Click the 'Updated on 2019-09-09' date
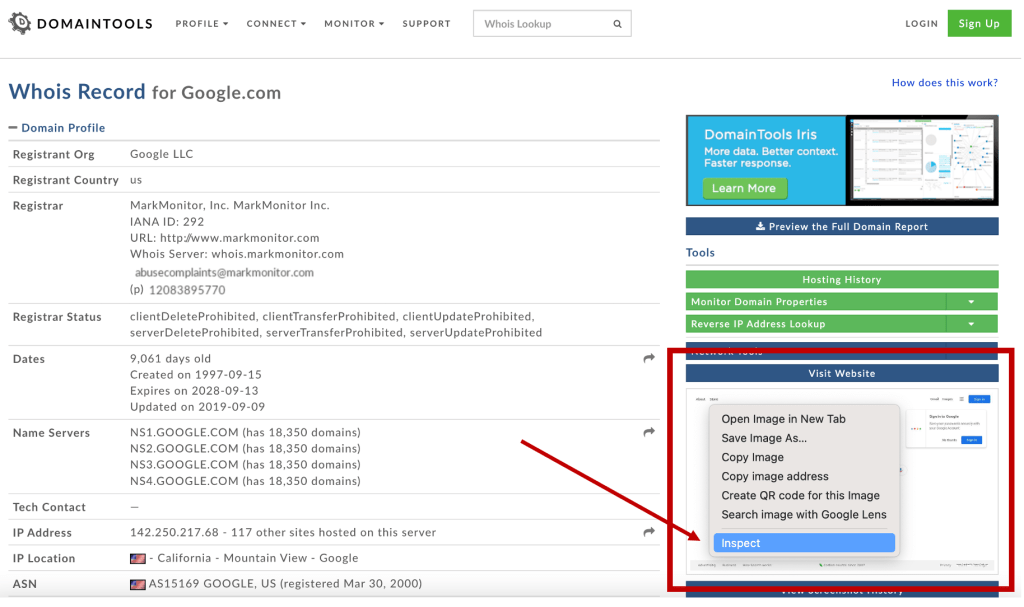Viewport: 1024px width, 607px height. [197, 407]
